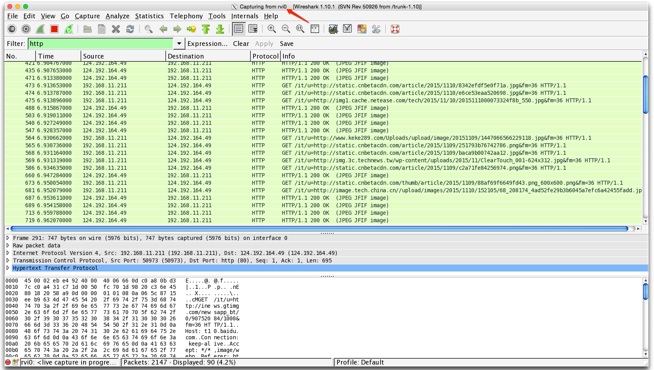Open the Edit menu
The height and width of the screenshot is (370, 654).
coord(29,16)
